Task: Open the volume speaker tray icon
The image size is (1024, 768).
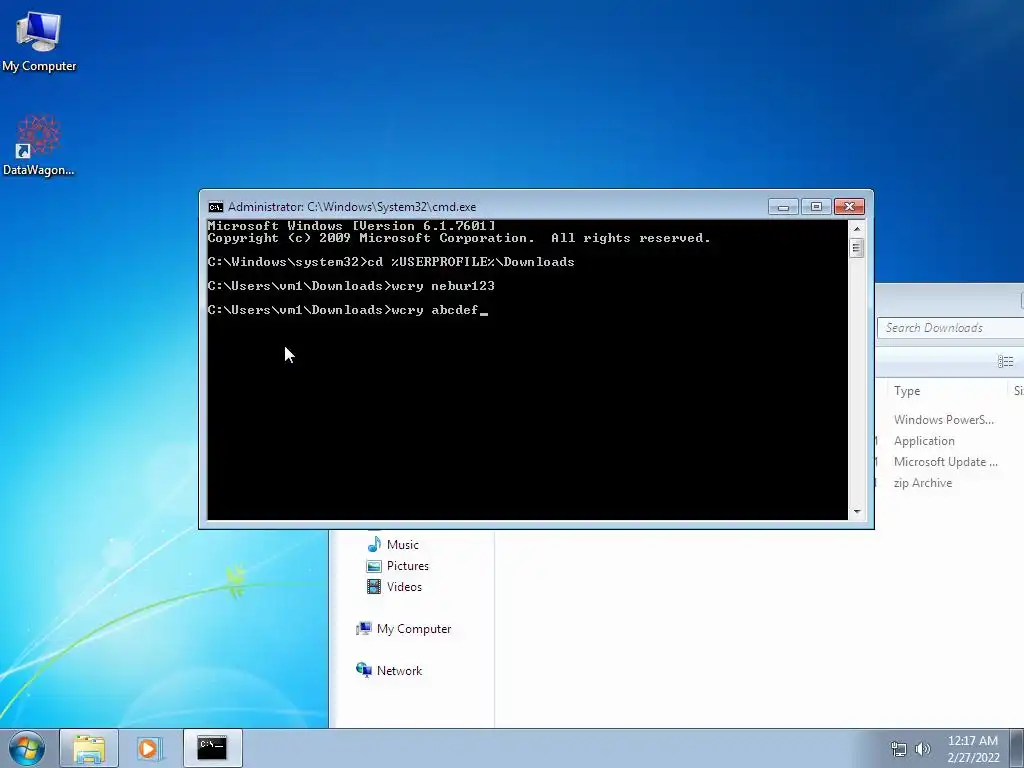Action: tap(923, 749)
